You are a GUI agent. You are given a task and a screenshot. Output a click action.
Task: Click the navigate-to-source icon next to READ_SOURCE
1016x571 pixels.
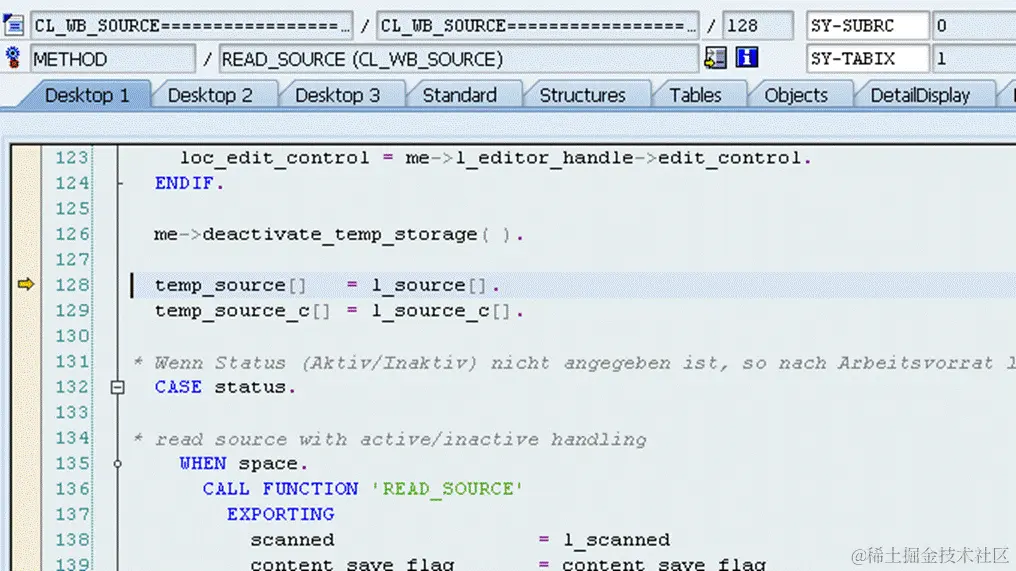pyautogui.click(x=715, y=58)
